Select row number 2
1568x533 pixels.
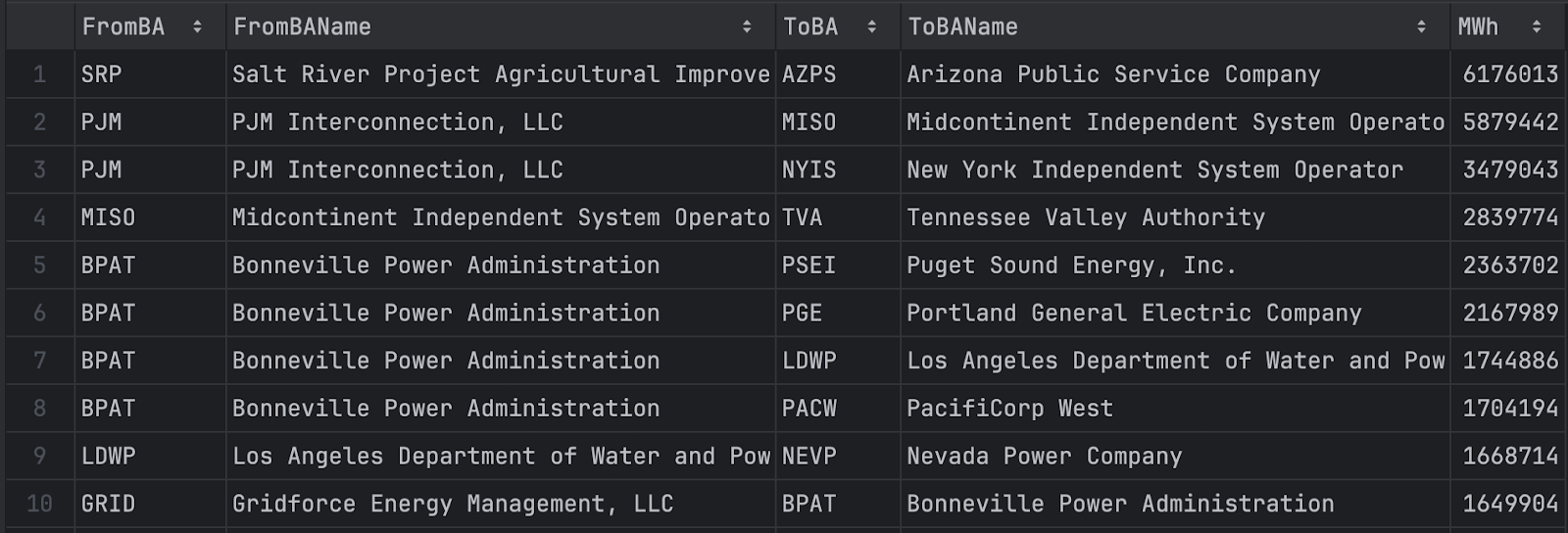(40, 122)
